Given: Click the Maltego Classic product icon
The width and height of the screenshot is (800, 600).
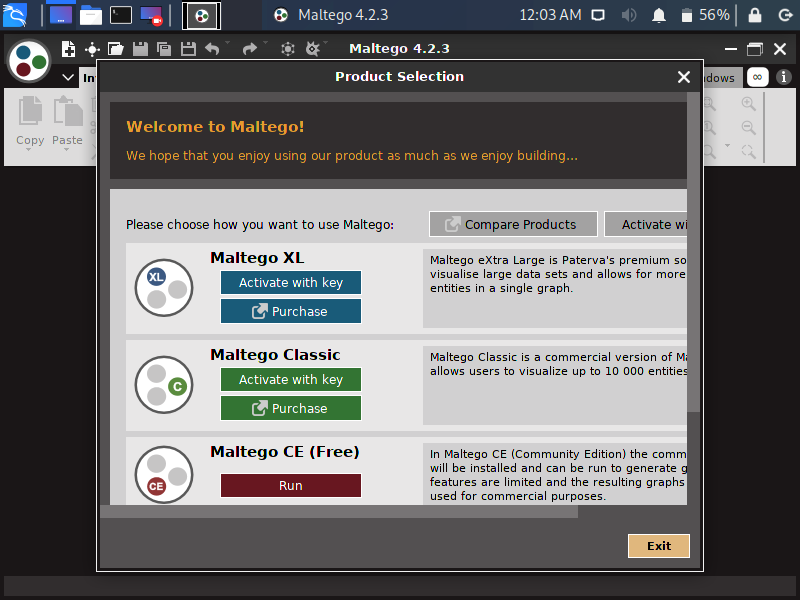Looking at the screenshot, I should [x=164, y=385].
